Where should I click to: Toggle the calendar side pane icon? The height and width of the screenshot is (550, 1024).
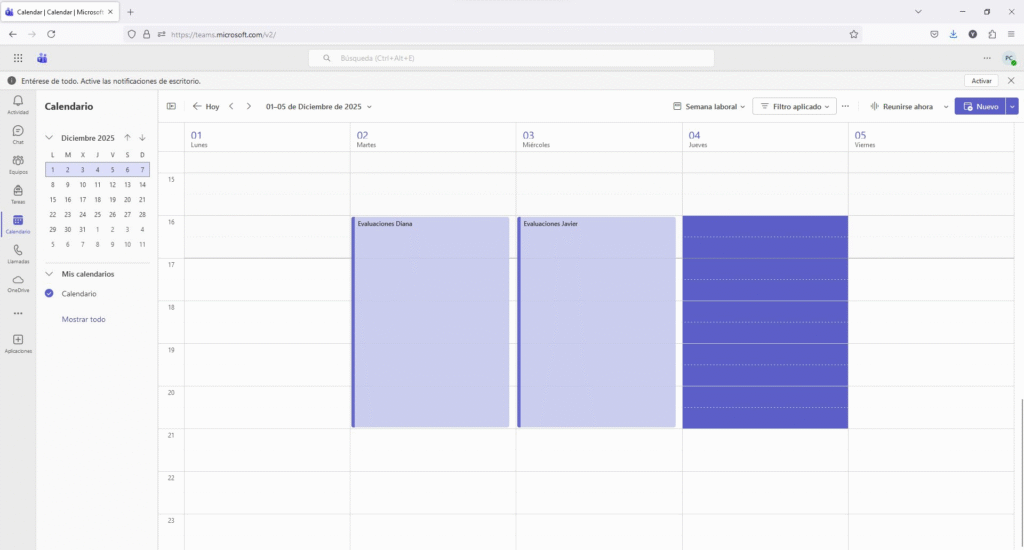coord(171,106)
